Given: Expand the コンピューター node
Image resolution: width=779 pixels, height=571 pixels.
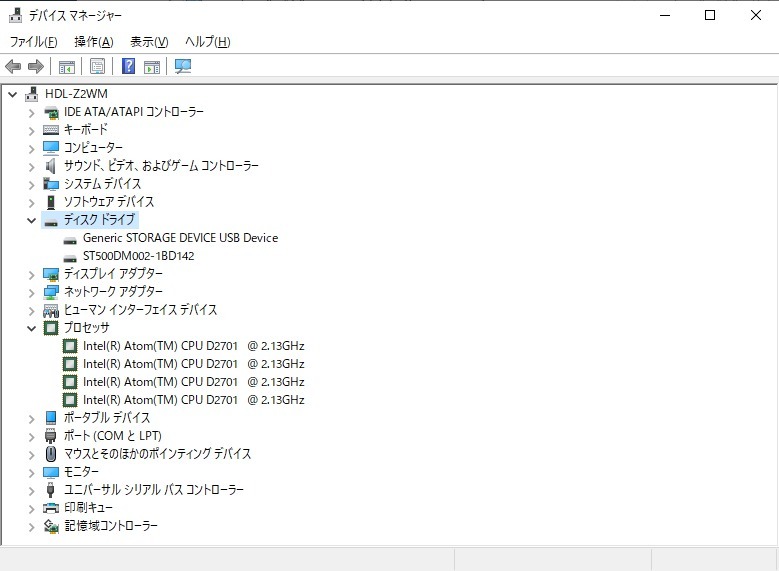Looking at the screenshot, I should 31,149.
